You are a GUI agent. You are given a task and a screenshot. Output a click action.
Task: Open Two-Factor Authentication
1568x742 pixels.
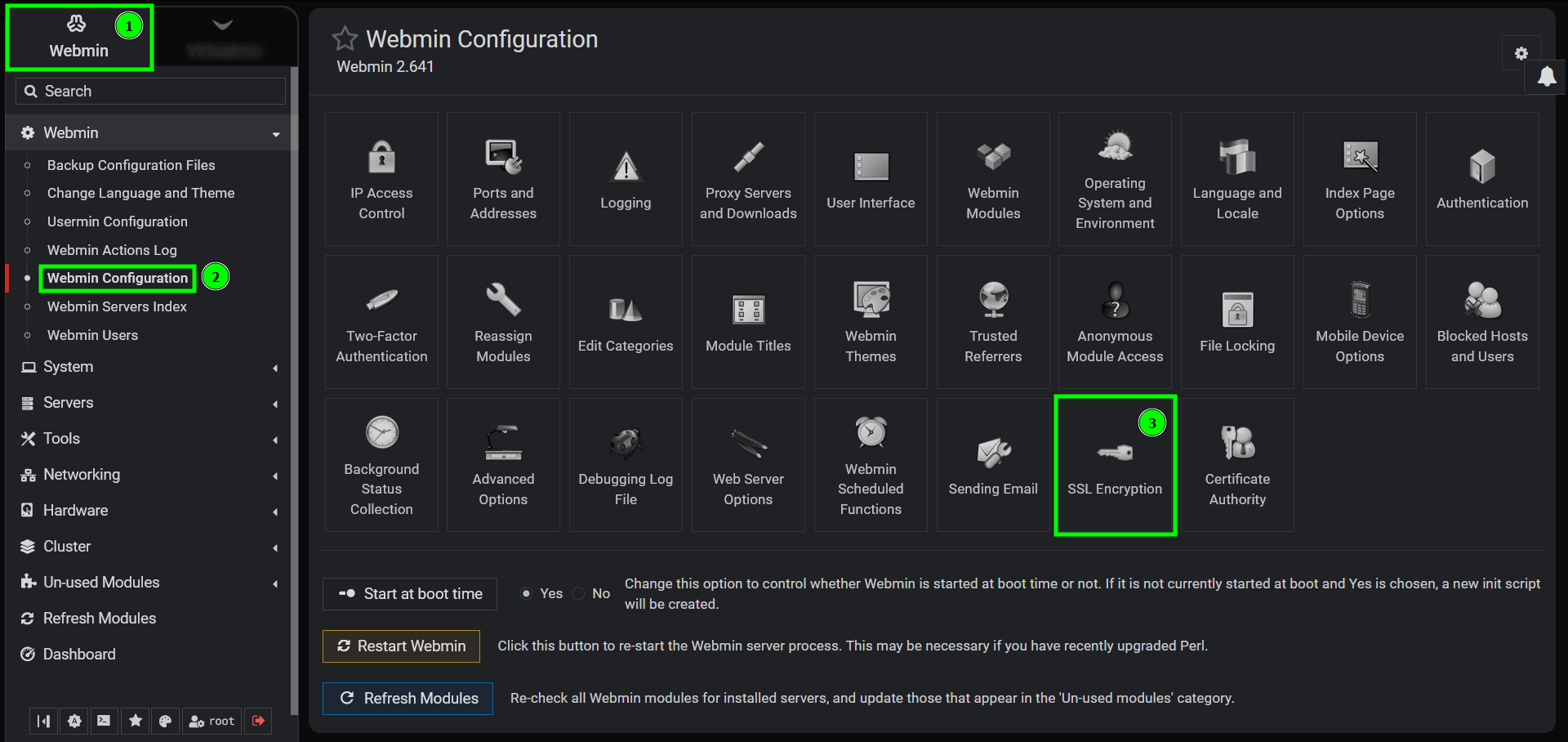[x=381, y=322]
